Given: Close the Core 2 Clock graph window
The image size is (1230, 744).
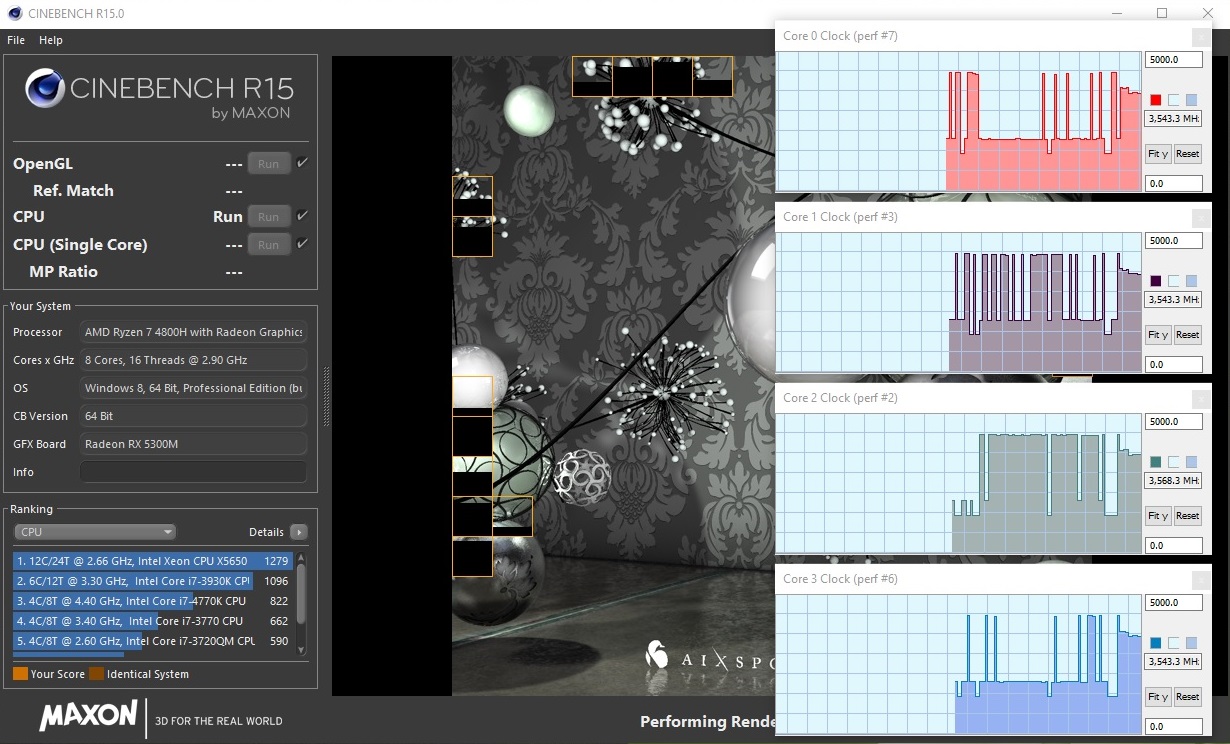Looking at the screenshot, I should tap(1200, 399).
